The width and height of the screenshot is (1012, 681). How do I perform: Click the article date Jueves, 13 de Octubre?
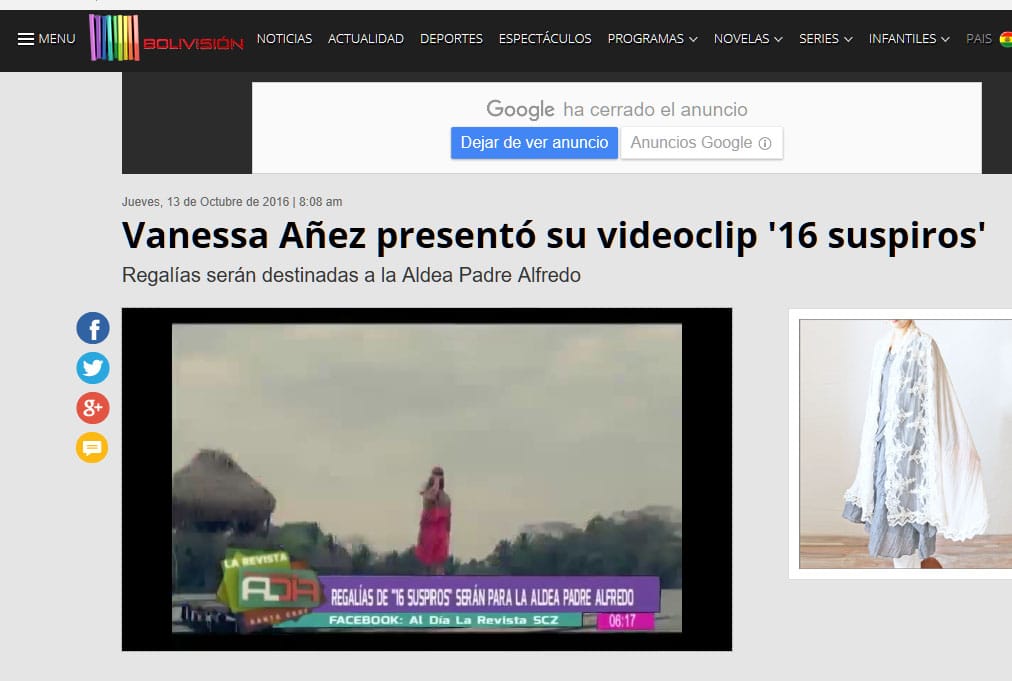[232, 202]
